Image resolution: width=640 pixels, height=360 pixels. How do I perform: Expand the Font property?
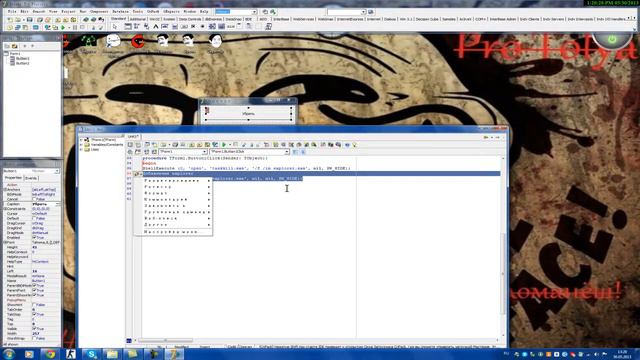click(5, 242)
